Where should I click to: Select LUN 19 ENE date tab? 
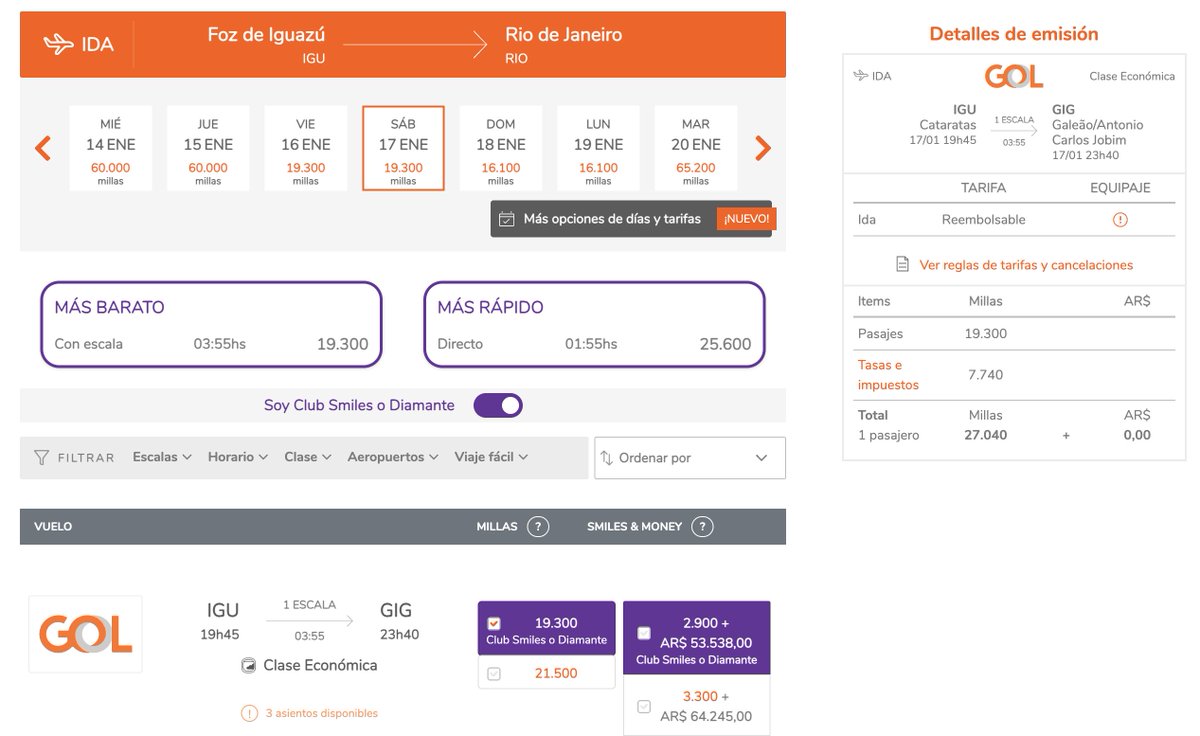pyautogui.click(x=598, y=148)
